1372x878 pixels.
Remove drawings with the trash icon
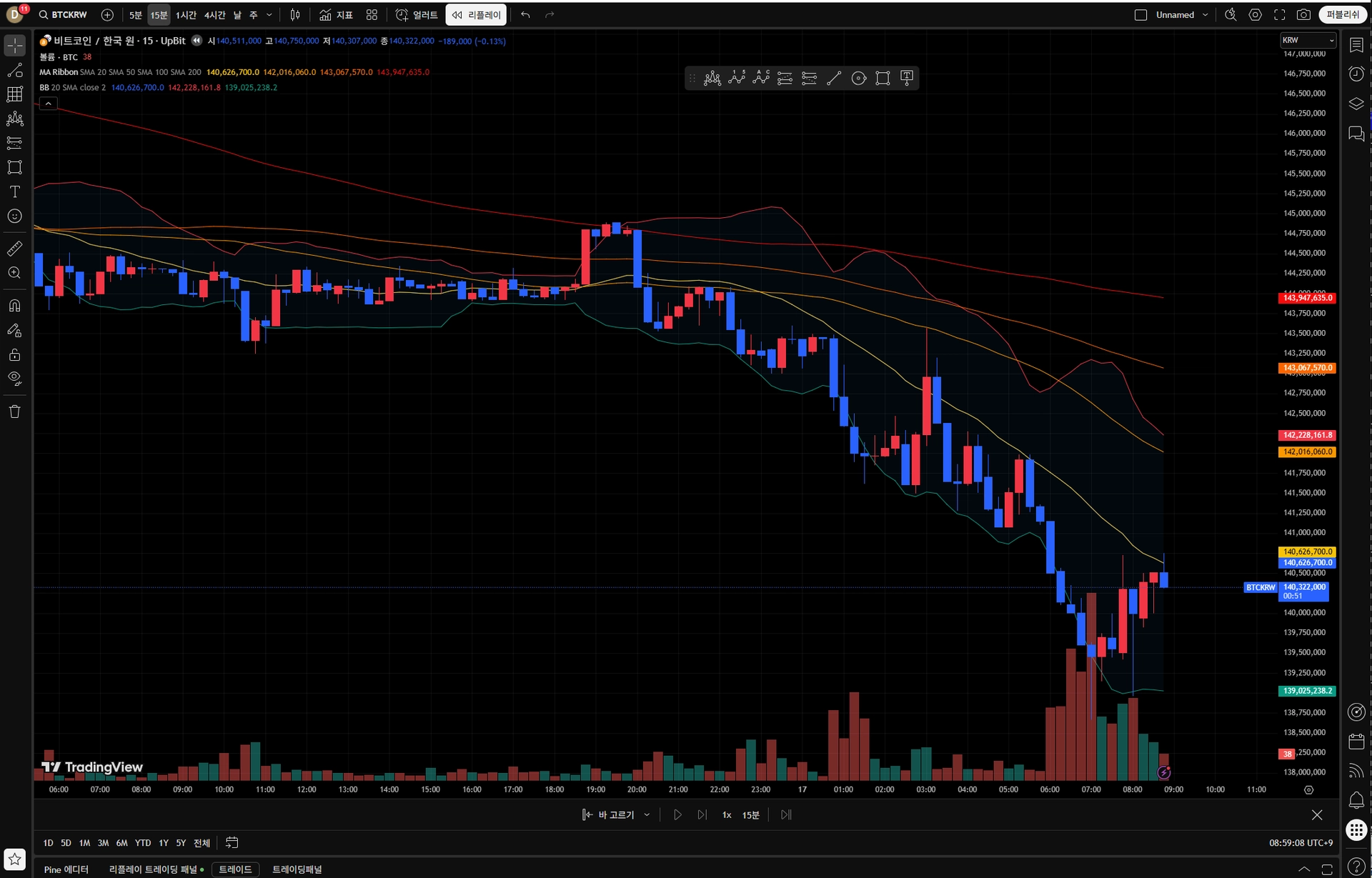[14, 411]
